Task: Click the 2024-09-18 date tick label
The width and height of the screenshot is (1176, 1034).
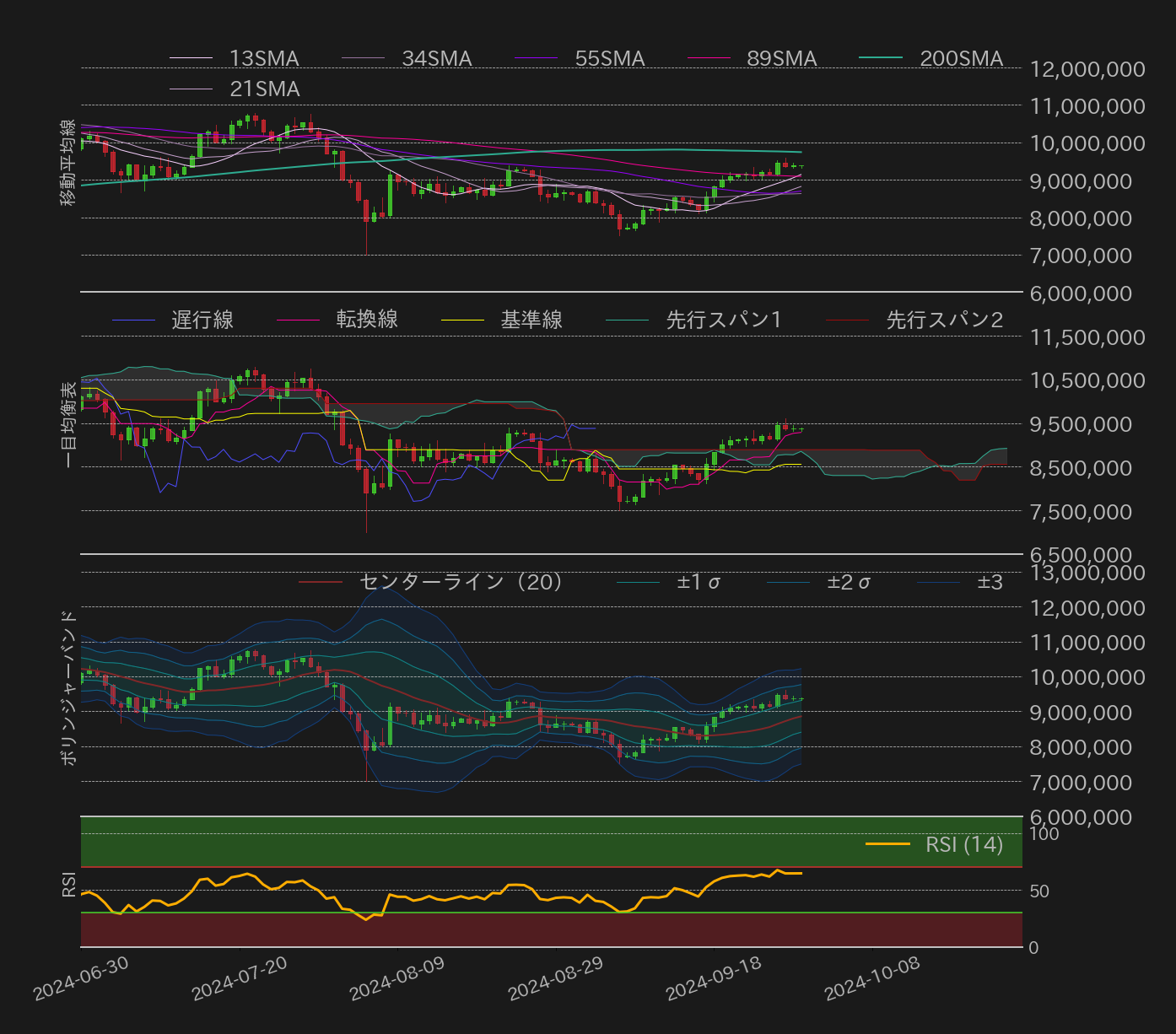Action: click(714, 979)
